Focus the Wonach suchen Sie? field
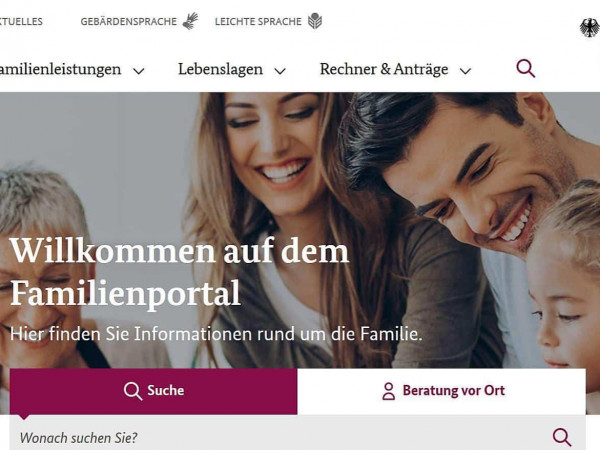 tap(281, 437)
